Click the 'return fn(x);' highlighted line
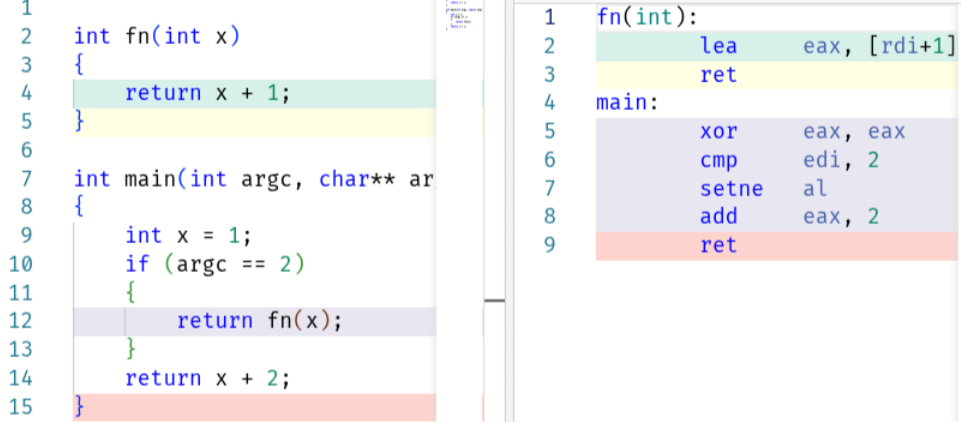 tap(259, 321)
